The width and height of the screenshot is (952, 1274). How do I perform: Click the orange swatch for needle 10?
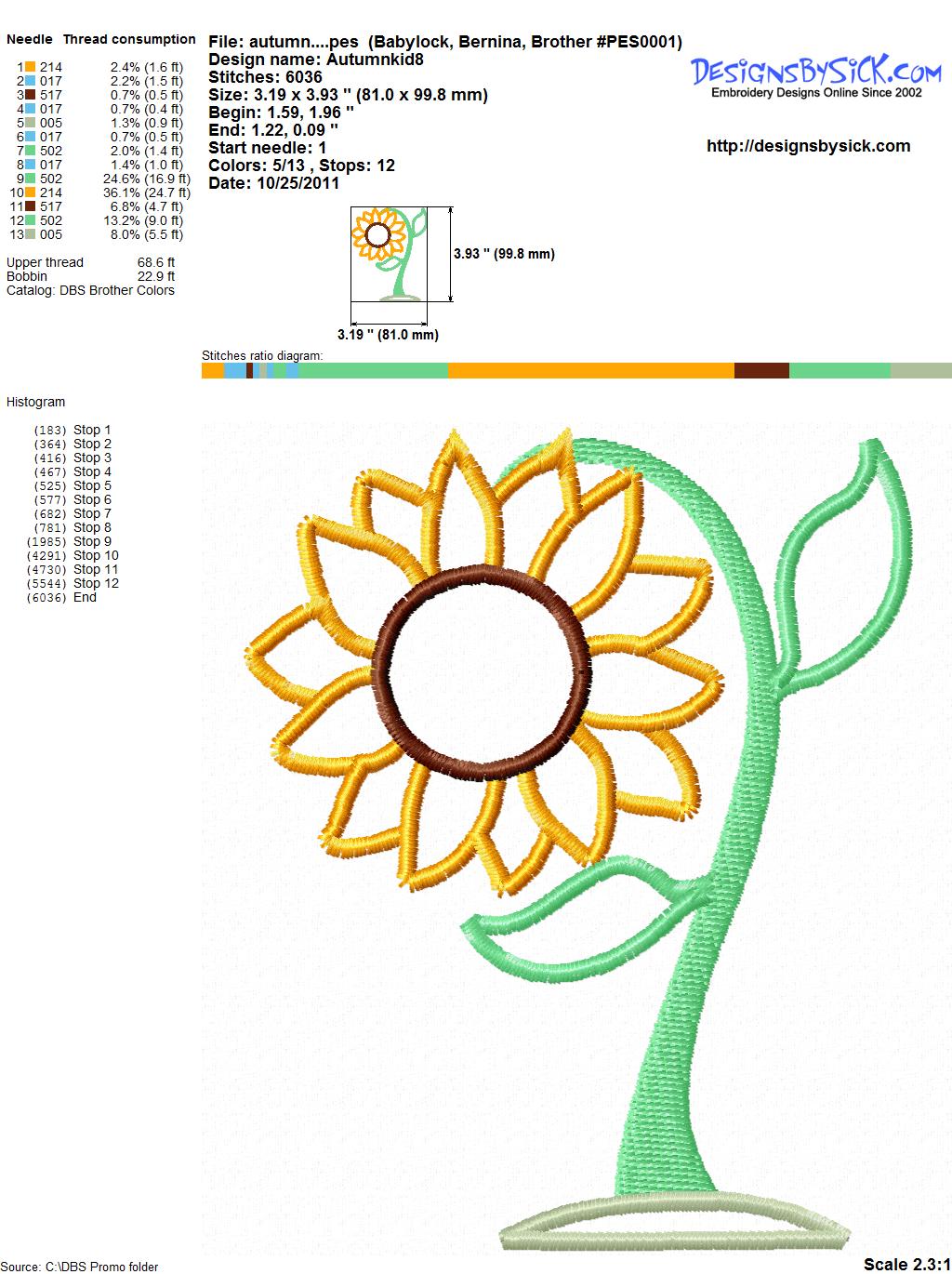click(31, 192)
